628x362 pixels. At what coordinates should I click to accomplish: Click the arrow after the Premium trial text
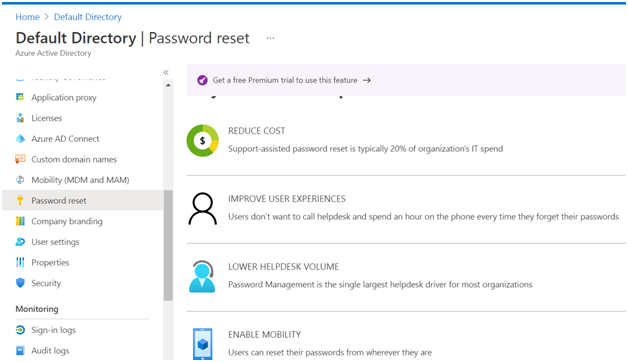coord(366,80)
